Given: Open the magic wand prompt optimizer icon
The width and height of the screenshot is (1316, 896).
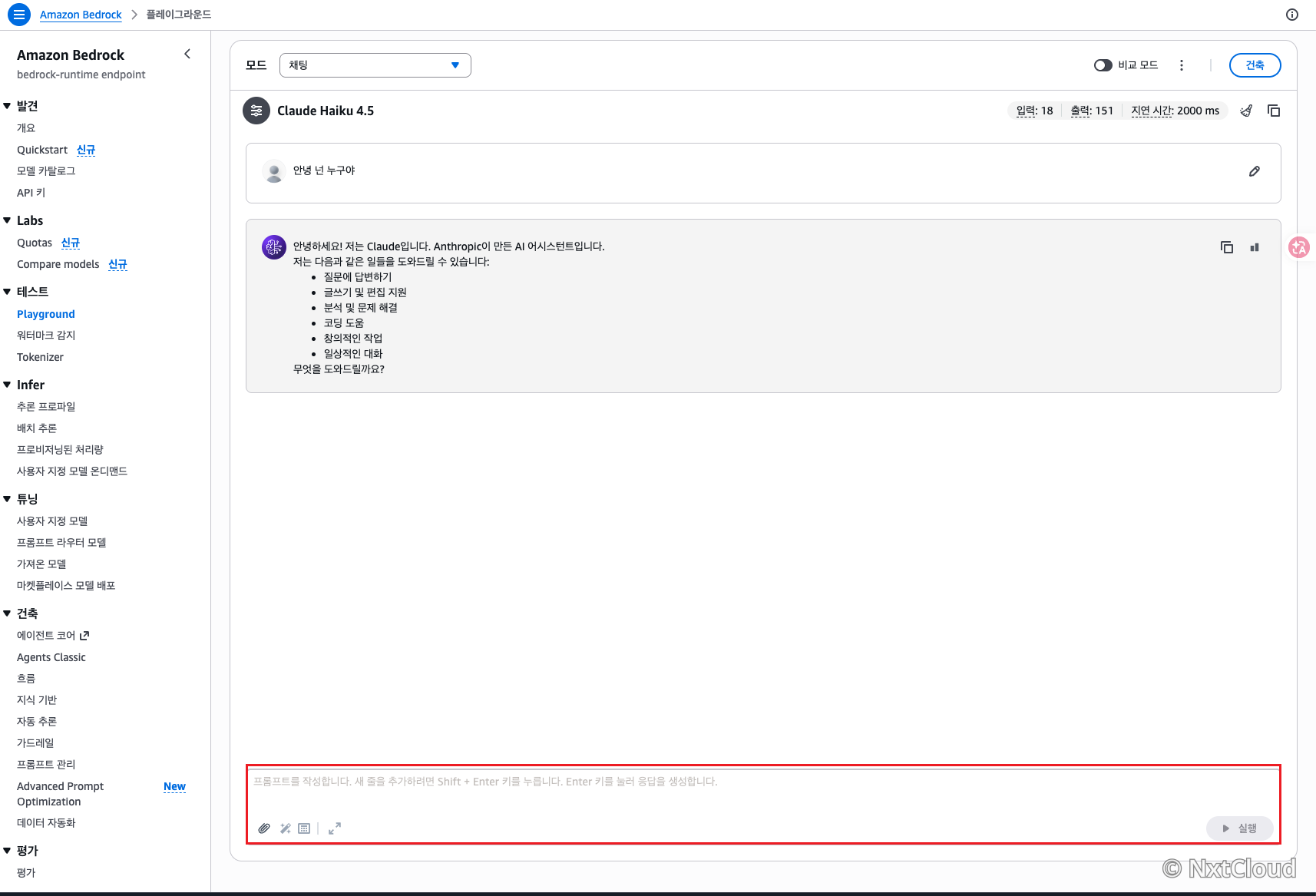Looking at the screenshot, I should click(x=286, y=828).
